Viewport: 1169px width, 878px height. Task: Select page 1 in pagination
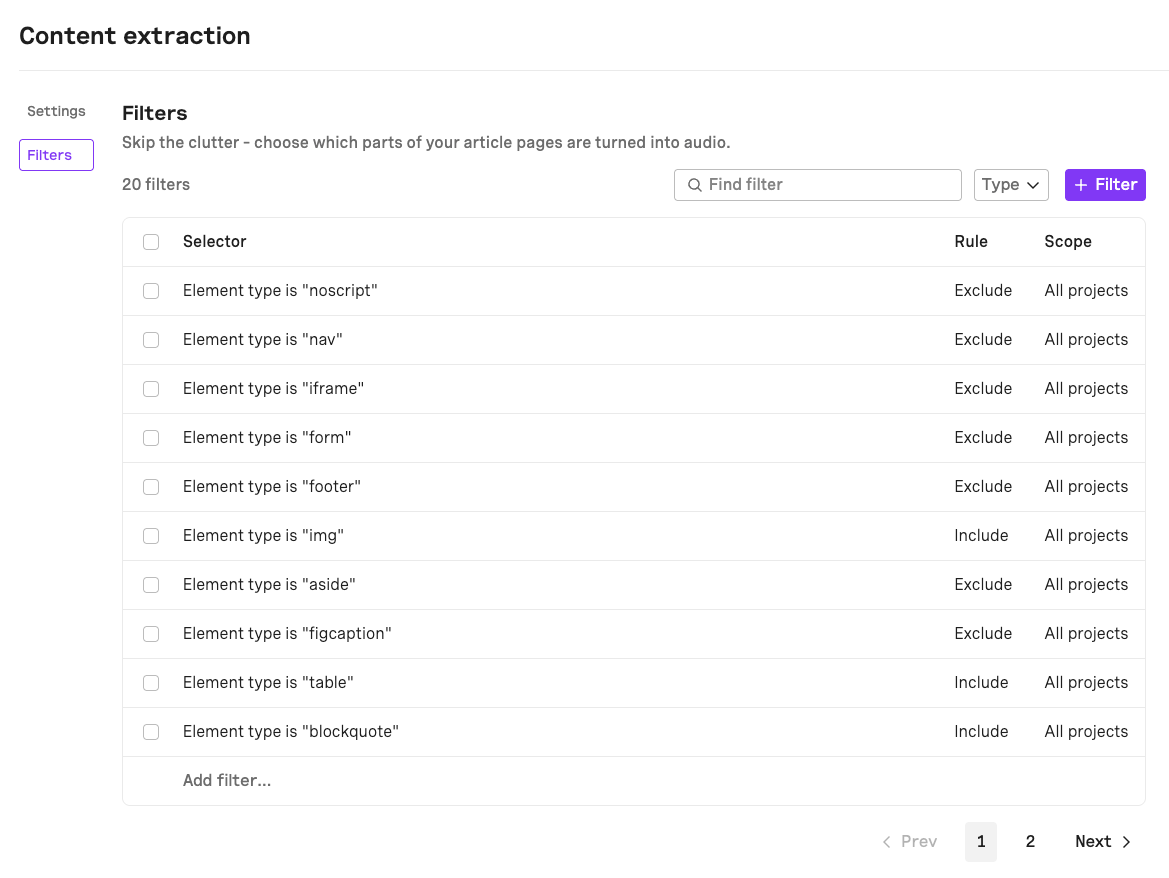coord(981,842)
